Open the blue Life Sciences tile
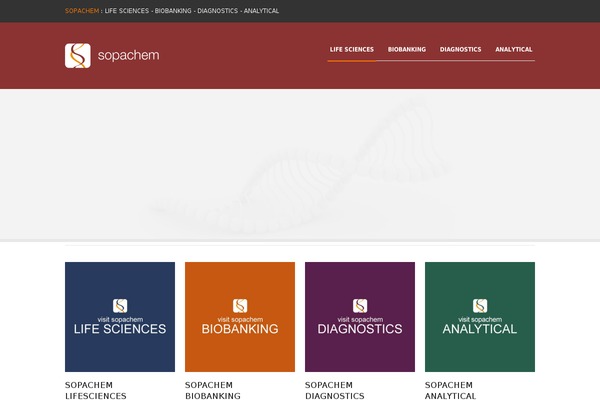This screenshot has height=400, width=600. pos(120,317)
